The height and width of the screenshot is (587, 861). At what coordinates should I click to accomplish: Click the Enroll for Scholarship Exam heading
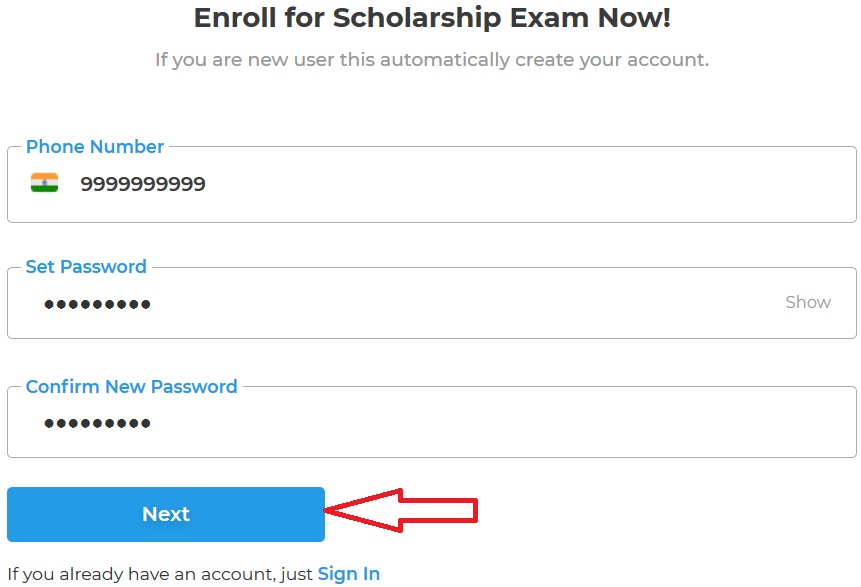pyautogui.click(x=432, y=18)
